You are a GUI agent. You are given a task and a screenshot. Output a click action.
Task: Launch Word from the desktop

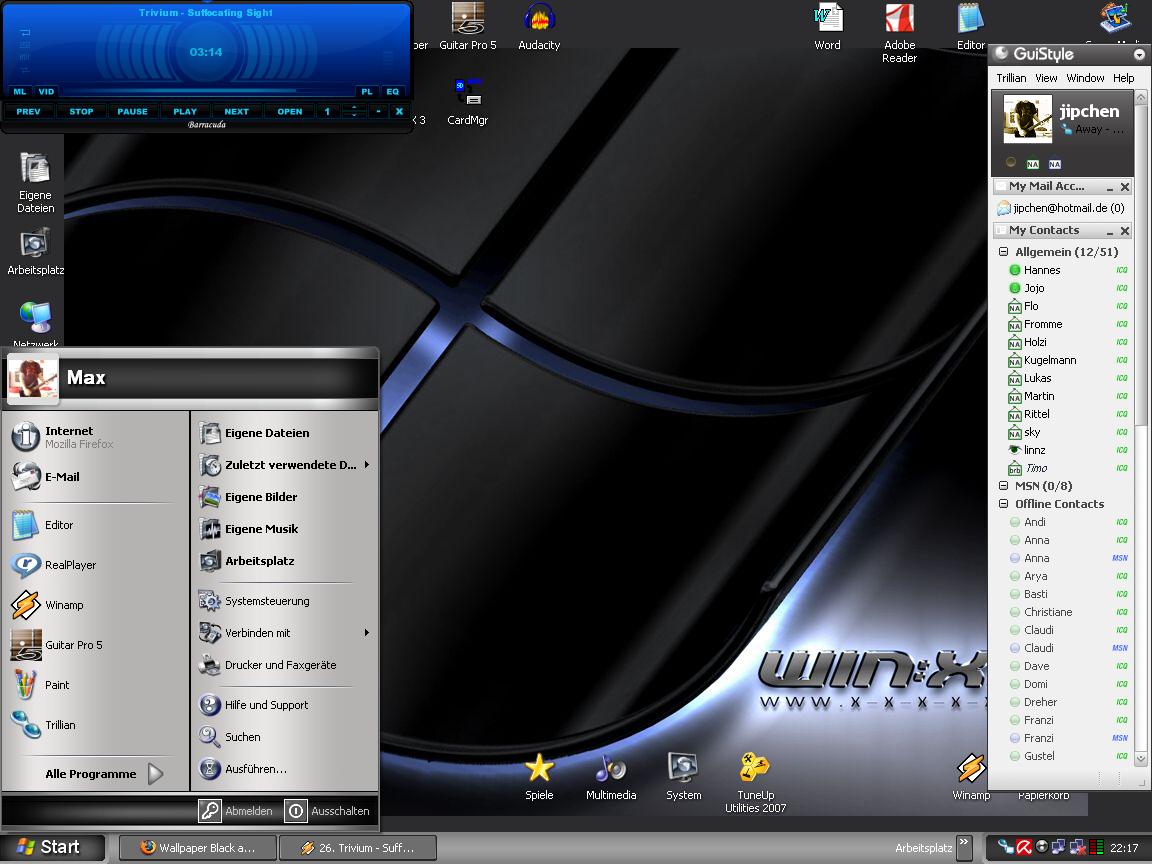(x=827, y=26)
